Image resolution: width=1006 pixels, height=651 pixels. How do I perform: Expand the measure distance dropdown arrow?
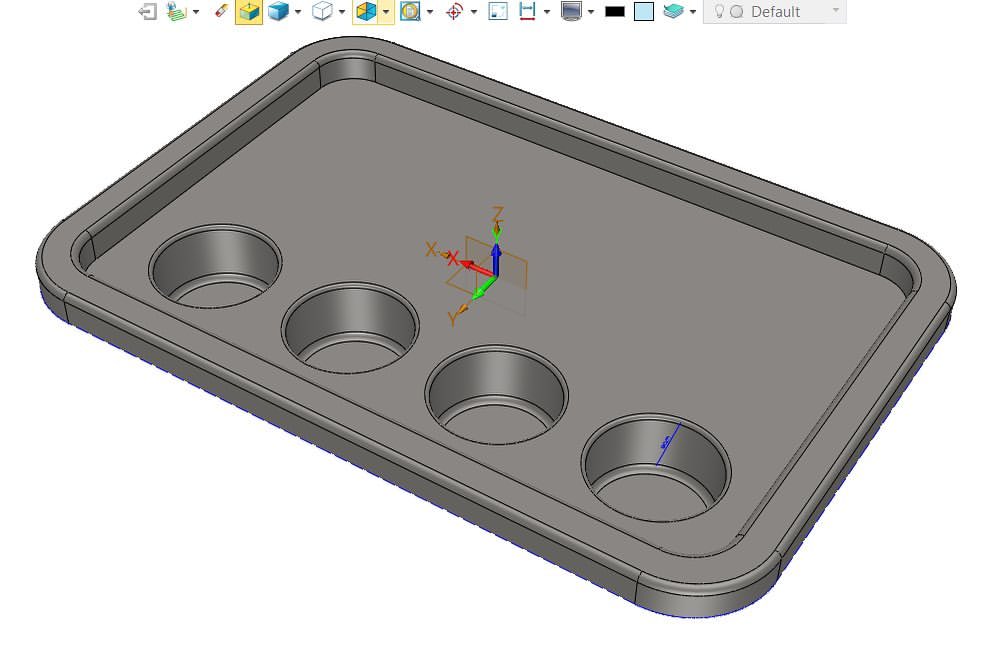547,12
